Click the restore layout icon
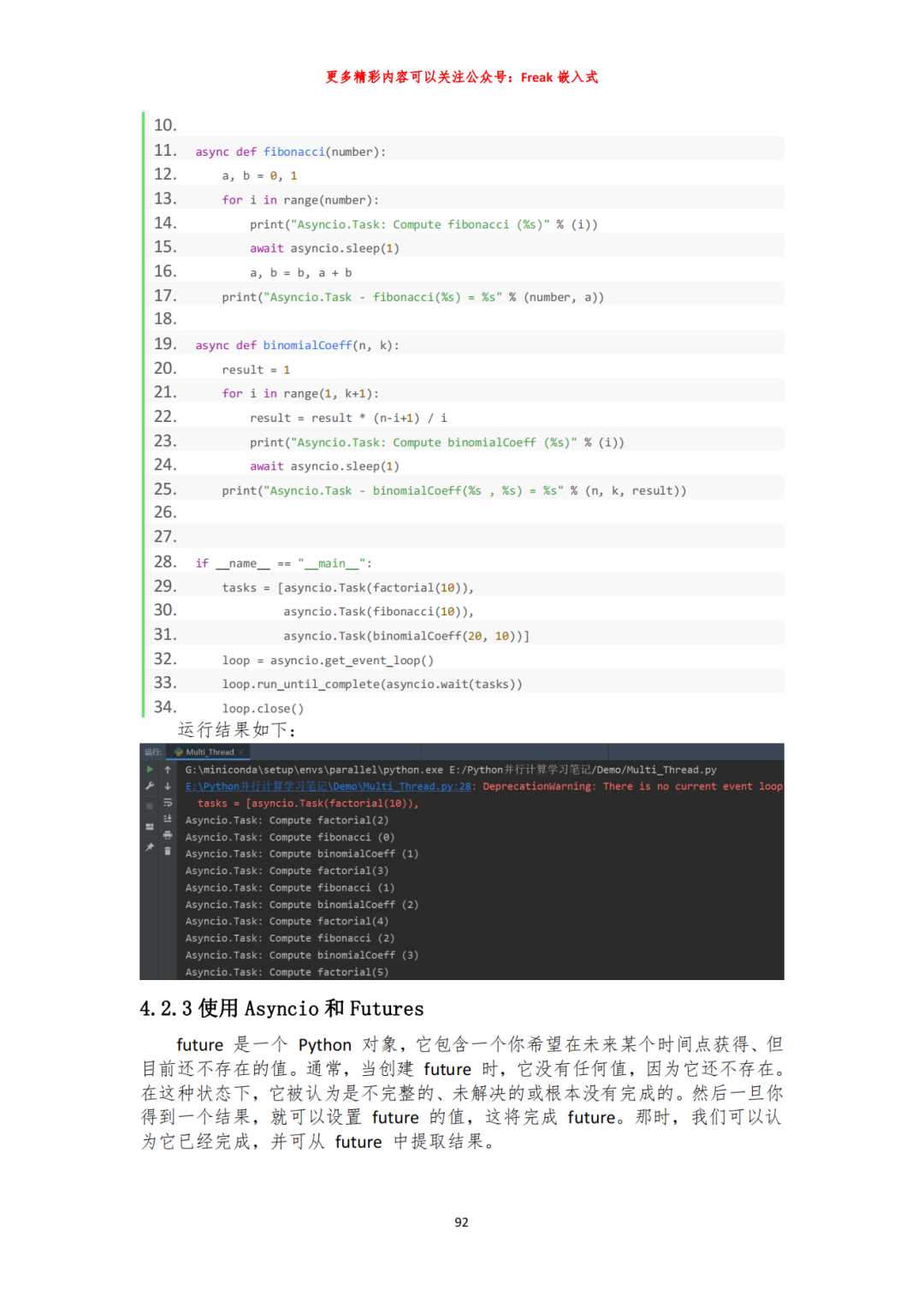The height and width of the screenshot is (1307, 924). click(150, 827)
